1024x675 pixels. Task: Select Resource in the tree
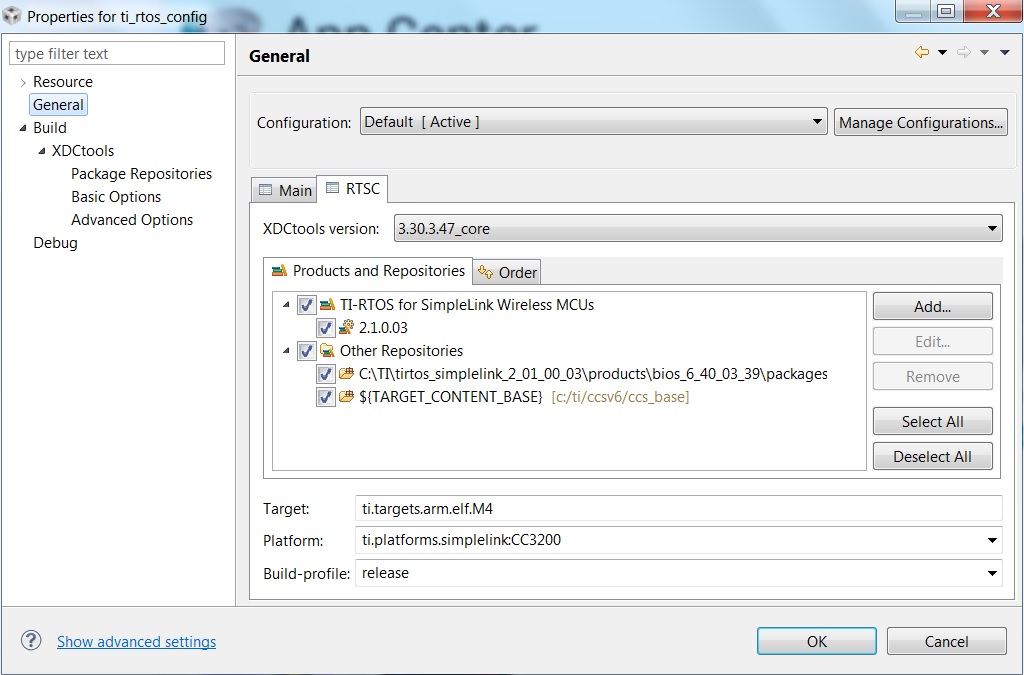pos(63,82)
